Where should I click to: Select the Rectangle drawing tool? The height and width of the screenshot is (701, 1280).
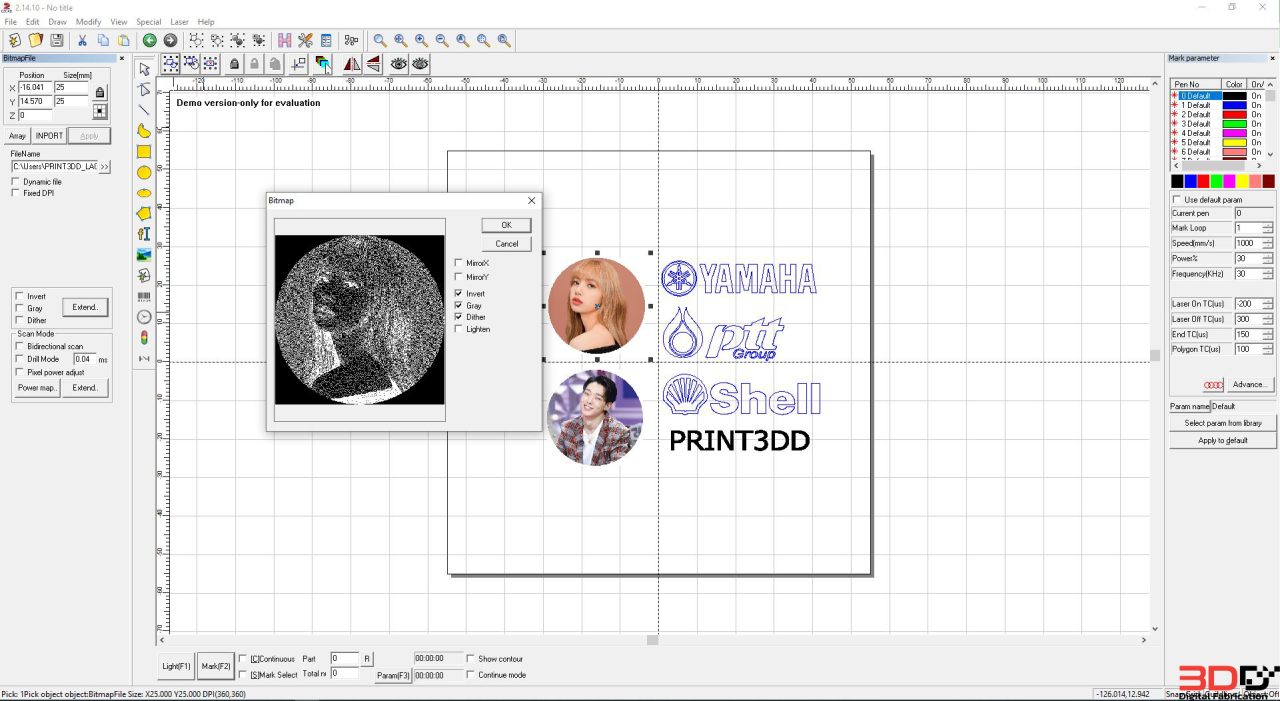click(143, 151)
